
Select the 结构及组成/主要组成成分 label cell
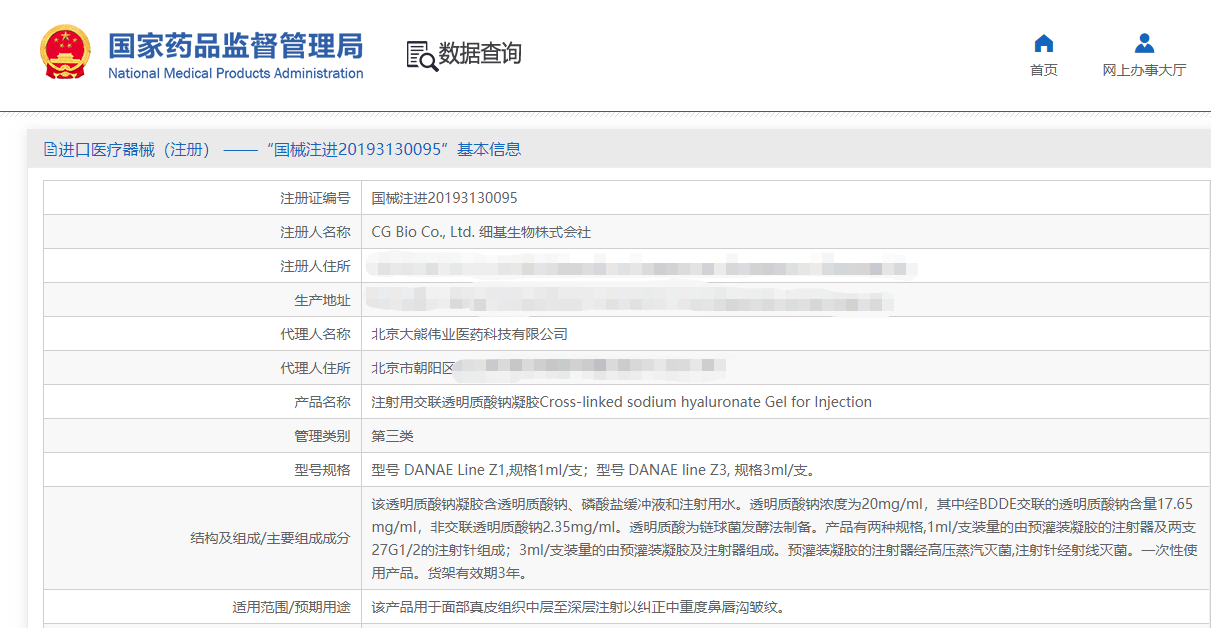[x=202, y=538]
